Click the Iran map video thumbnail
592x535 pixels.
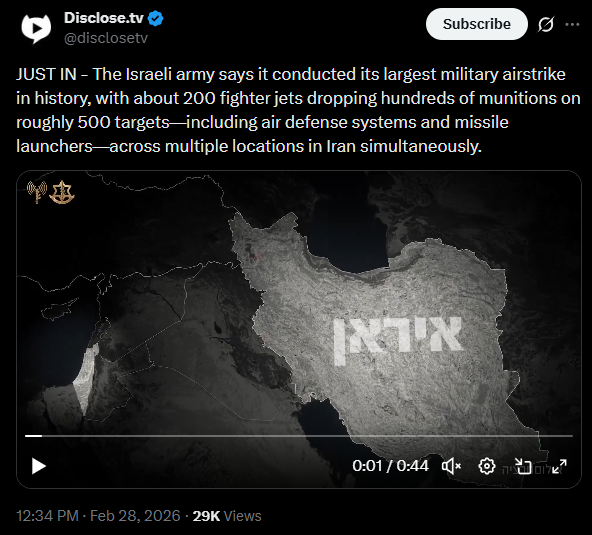[299, 329]
